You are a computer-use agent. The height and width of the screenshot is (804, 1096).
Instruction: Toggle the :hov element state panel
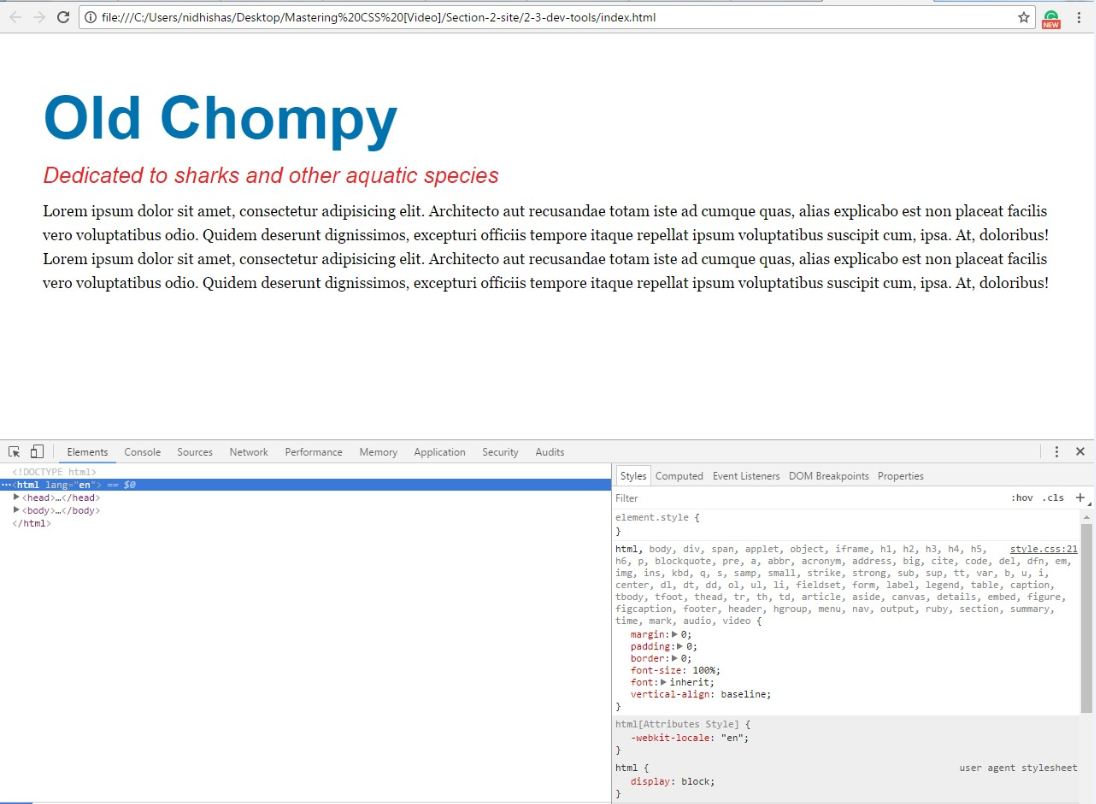(x=1022, y=498)
